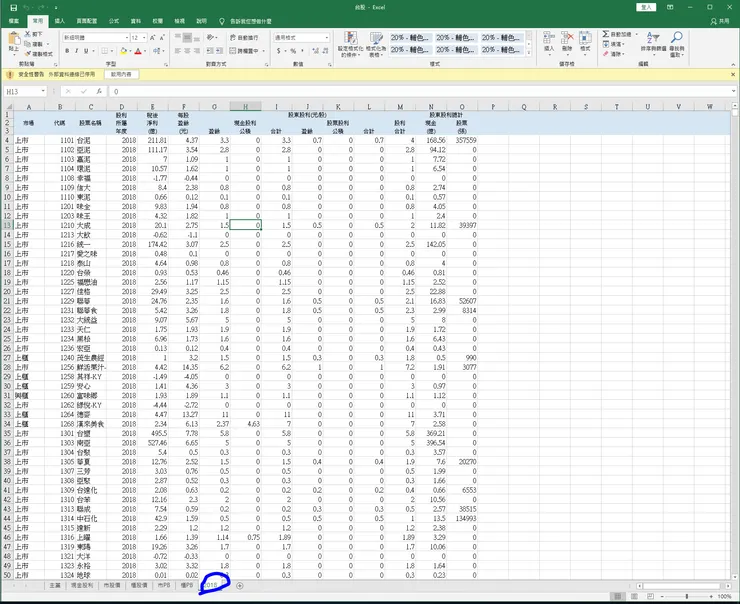Click 啟用內容 button in security warning

(x=121, y=74)
